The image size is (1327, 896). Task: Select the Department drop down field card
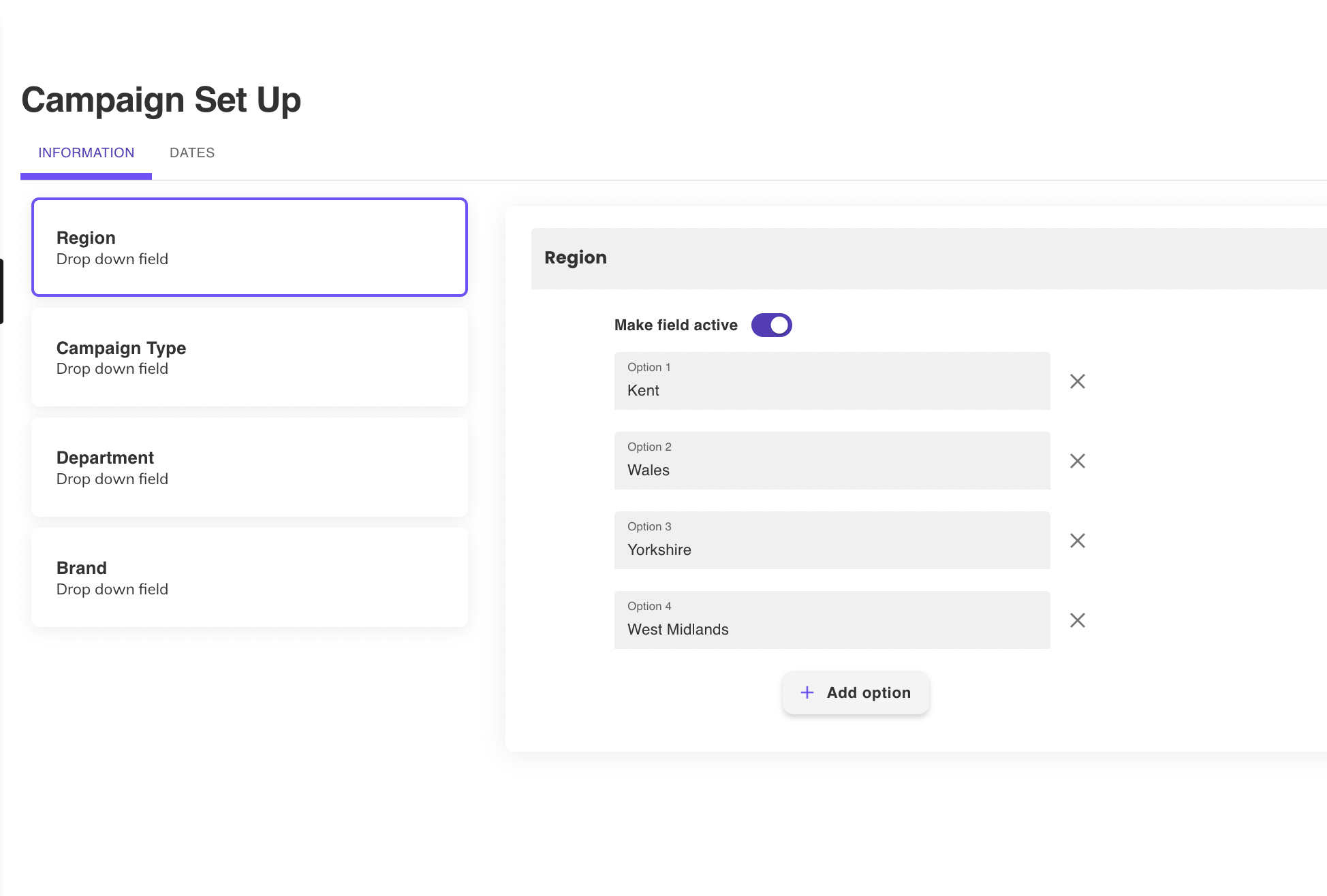point(249,468)
